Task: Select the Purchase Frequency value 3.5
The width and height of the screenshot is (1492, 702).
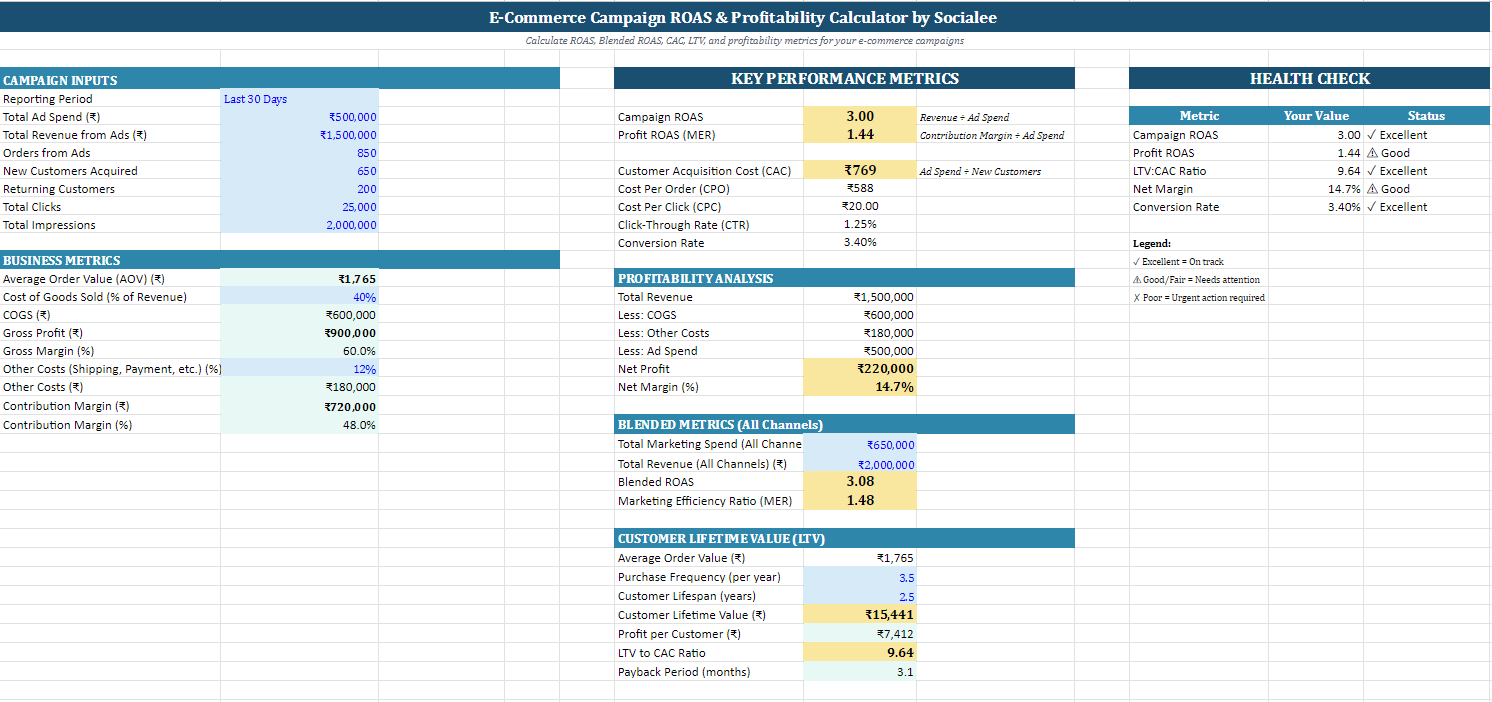Action: (860, 577)
